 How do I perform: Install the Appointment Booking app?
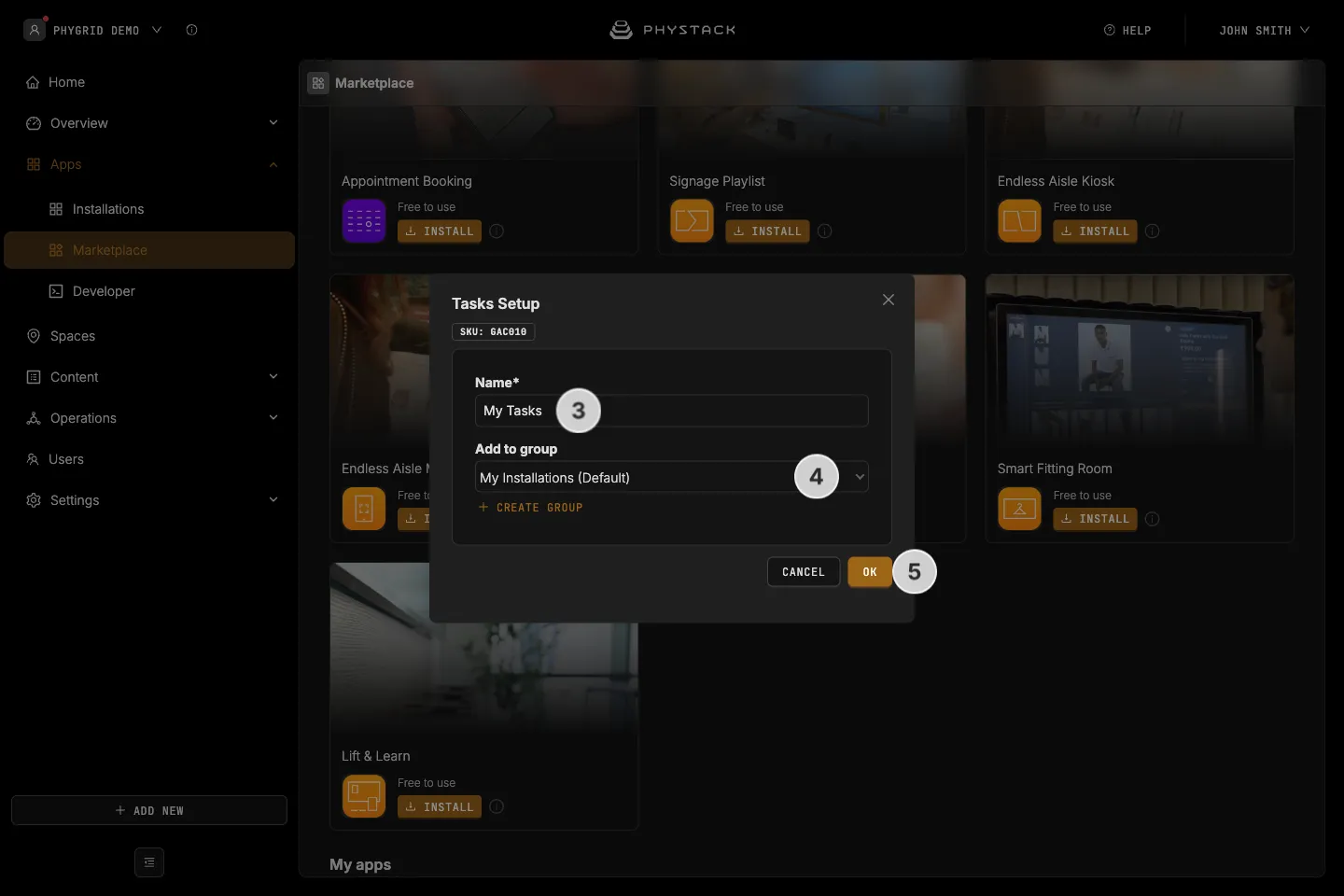pyautogui.click(x=440, y=231)
